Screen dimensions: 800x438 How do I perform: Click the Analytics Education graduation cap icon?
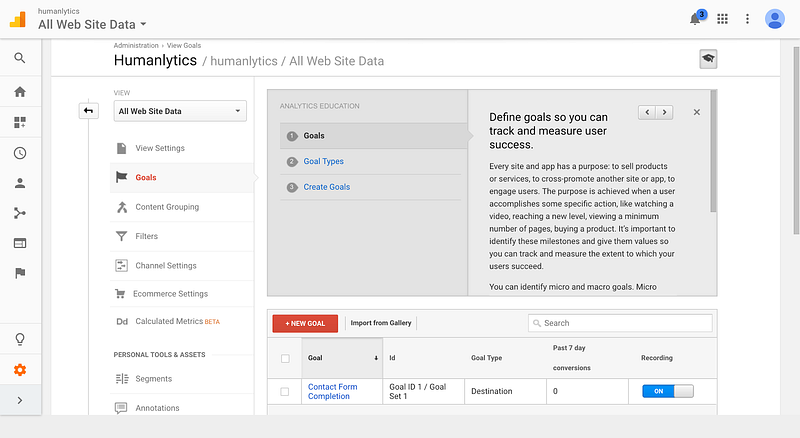[x=708, y=59]
